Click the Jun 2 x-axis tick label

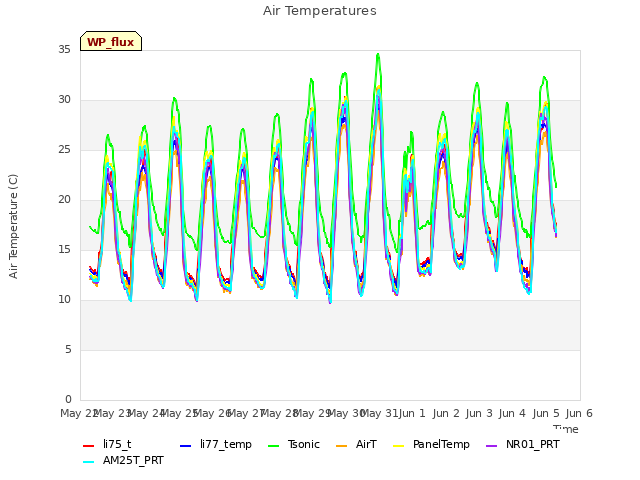click(x=446, y=413)
